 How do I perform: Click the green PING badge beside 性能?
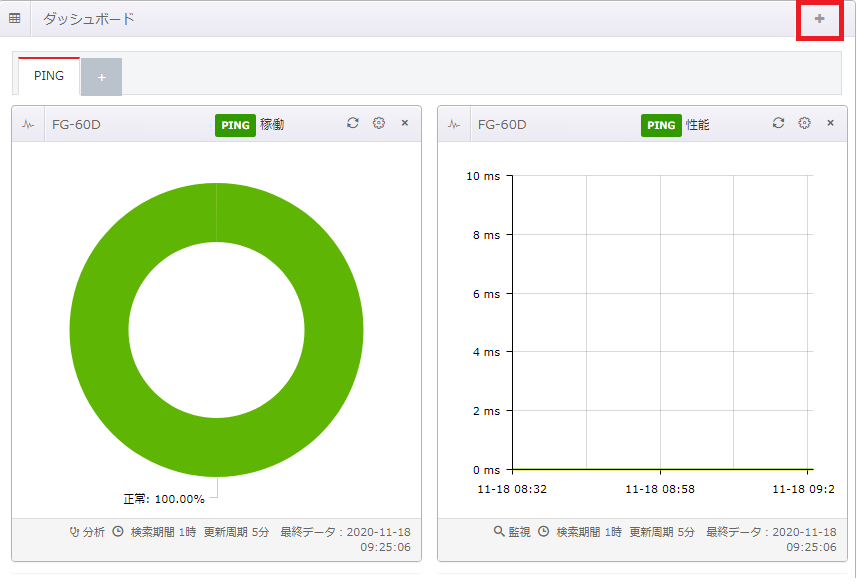coord(661,125)
